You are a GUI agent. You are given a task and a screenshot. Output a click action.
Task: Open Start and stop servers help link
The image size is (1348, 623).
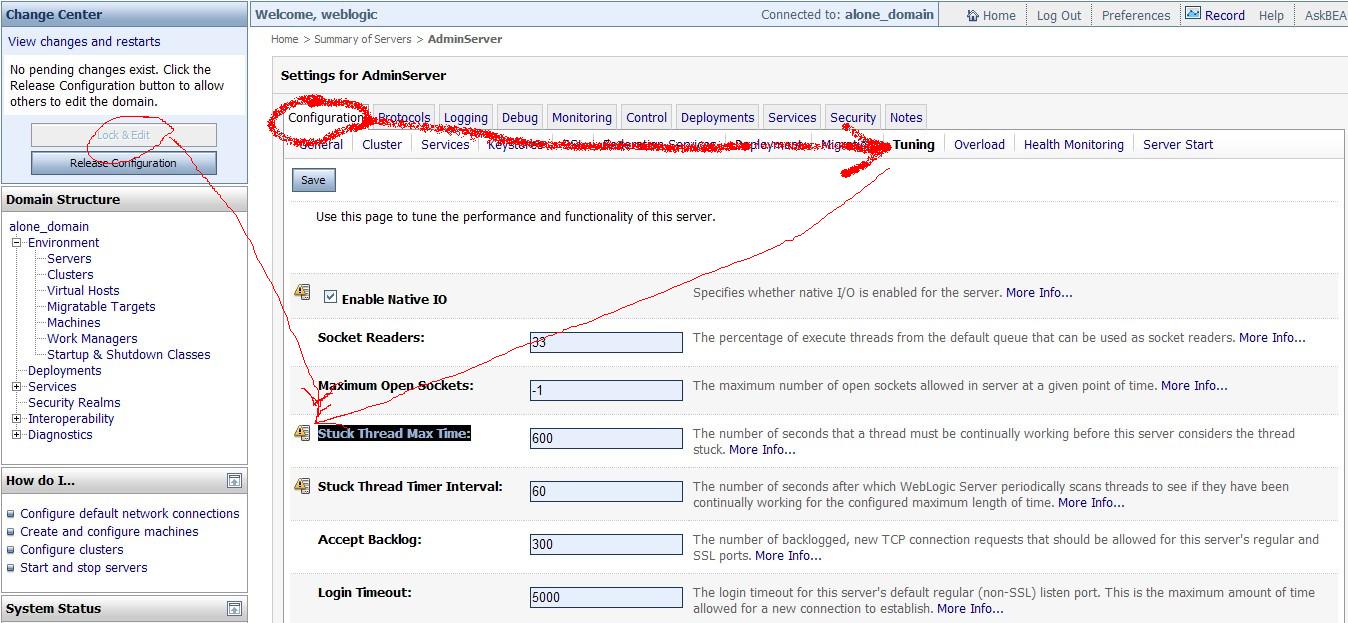tap(84, 567)
